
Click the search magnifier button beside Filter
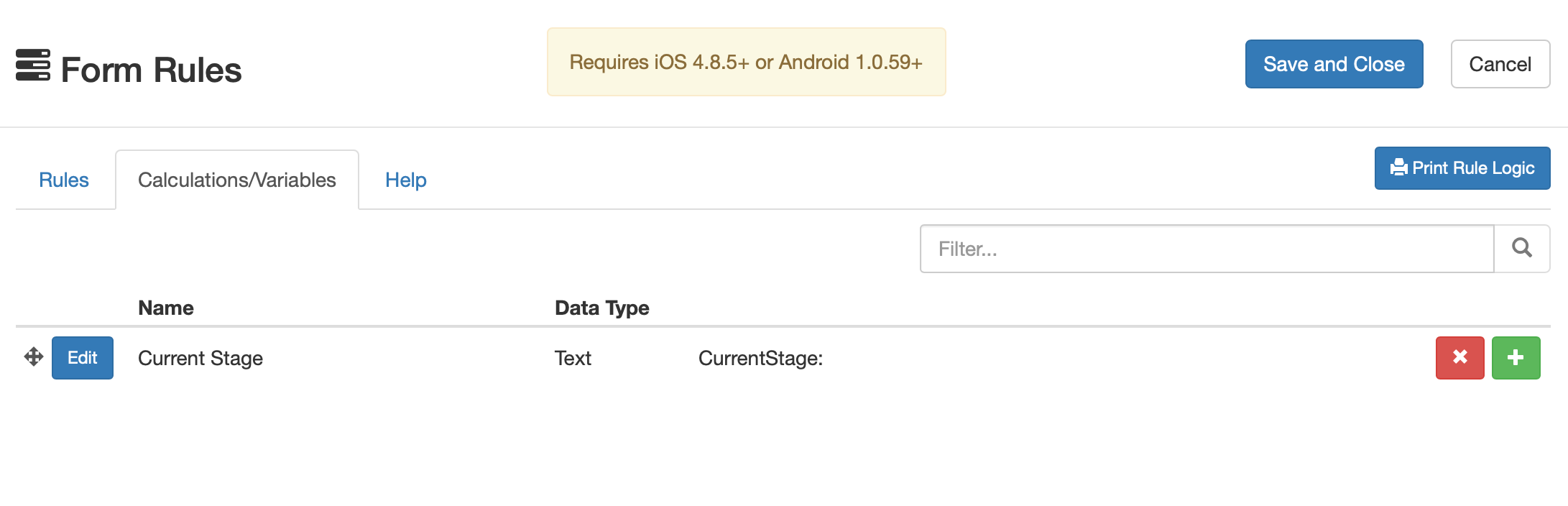(x=1521, y=249)
